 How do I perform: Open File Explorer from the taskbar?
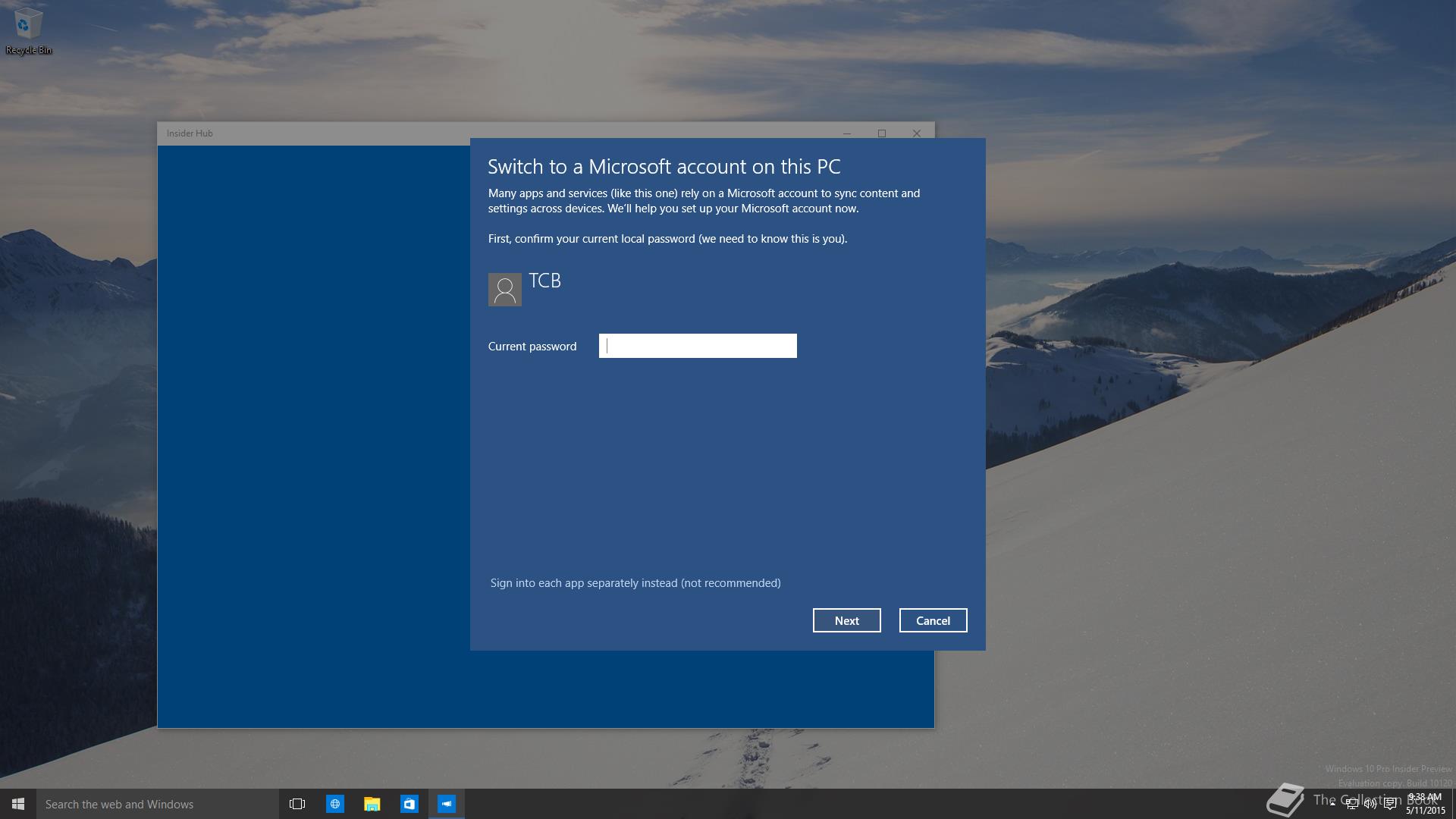372,804
